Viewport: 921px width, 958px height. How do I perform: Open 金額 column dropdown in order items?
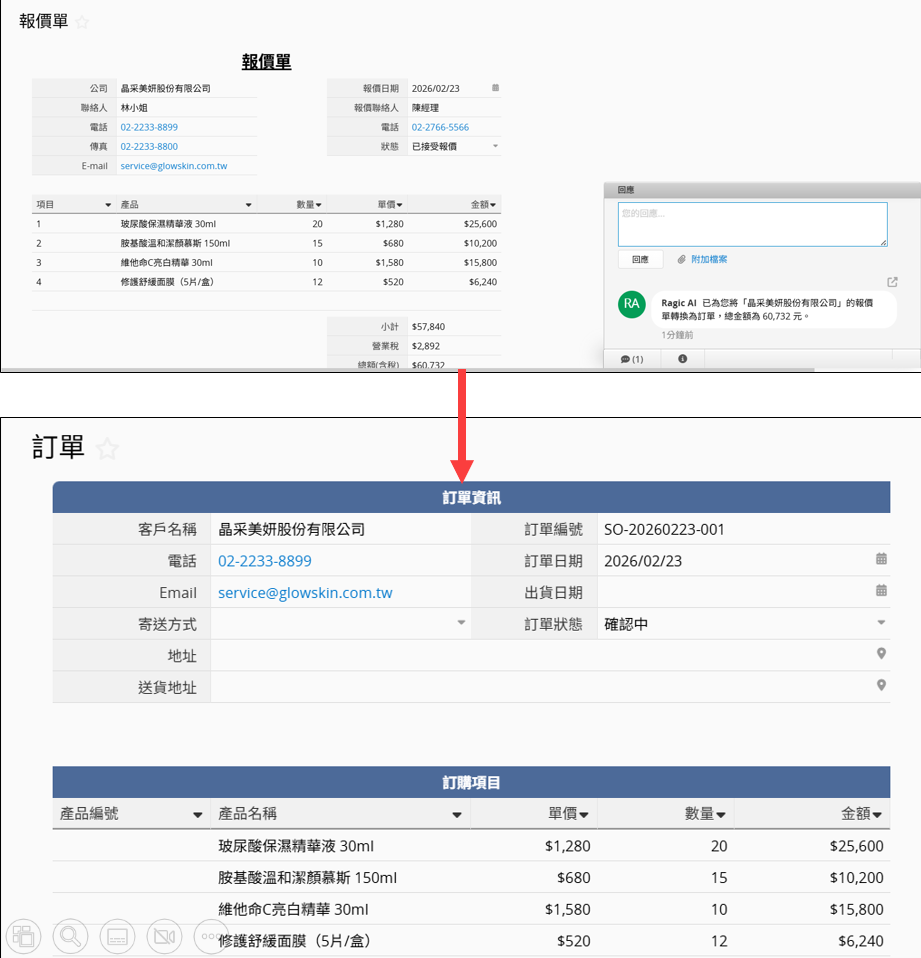(x=877, y=815)
